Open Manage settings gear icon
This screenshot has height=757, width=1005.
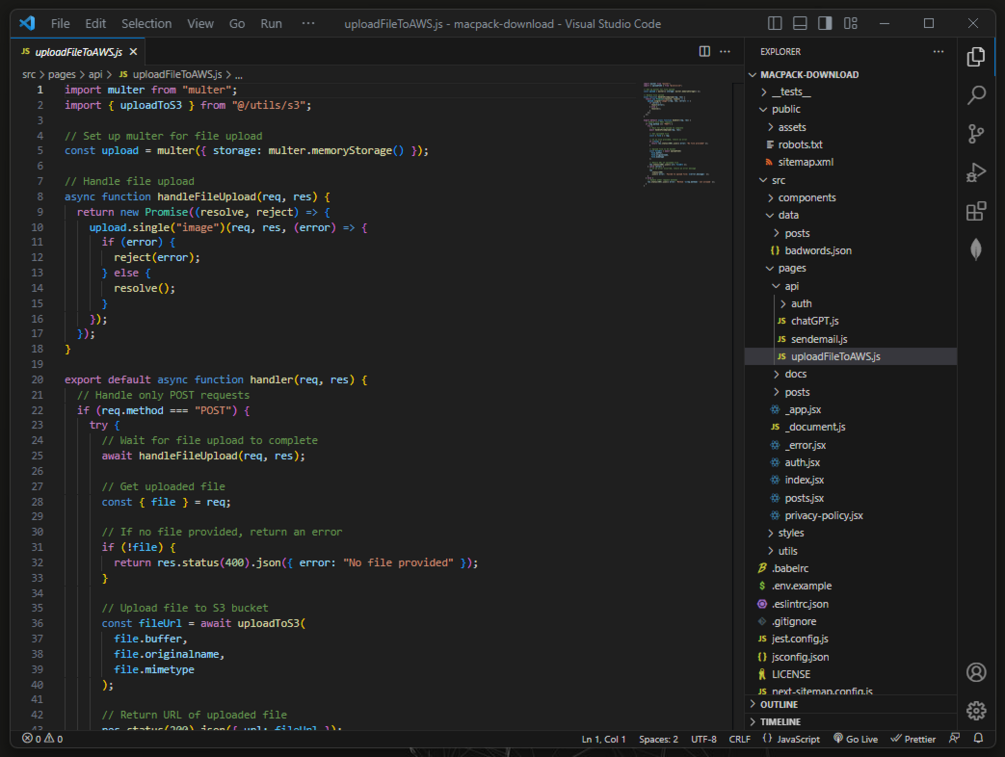point(976,710)
